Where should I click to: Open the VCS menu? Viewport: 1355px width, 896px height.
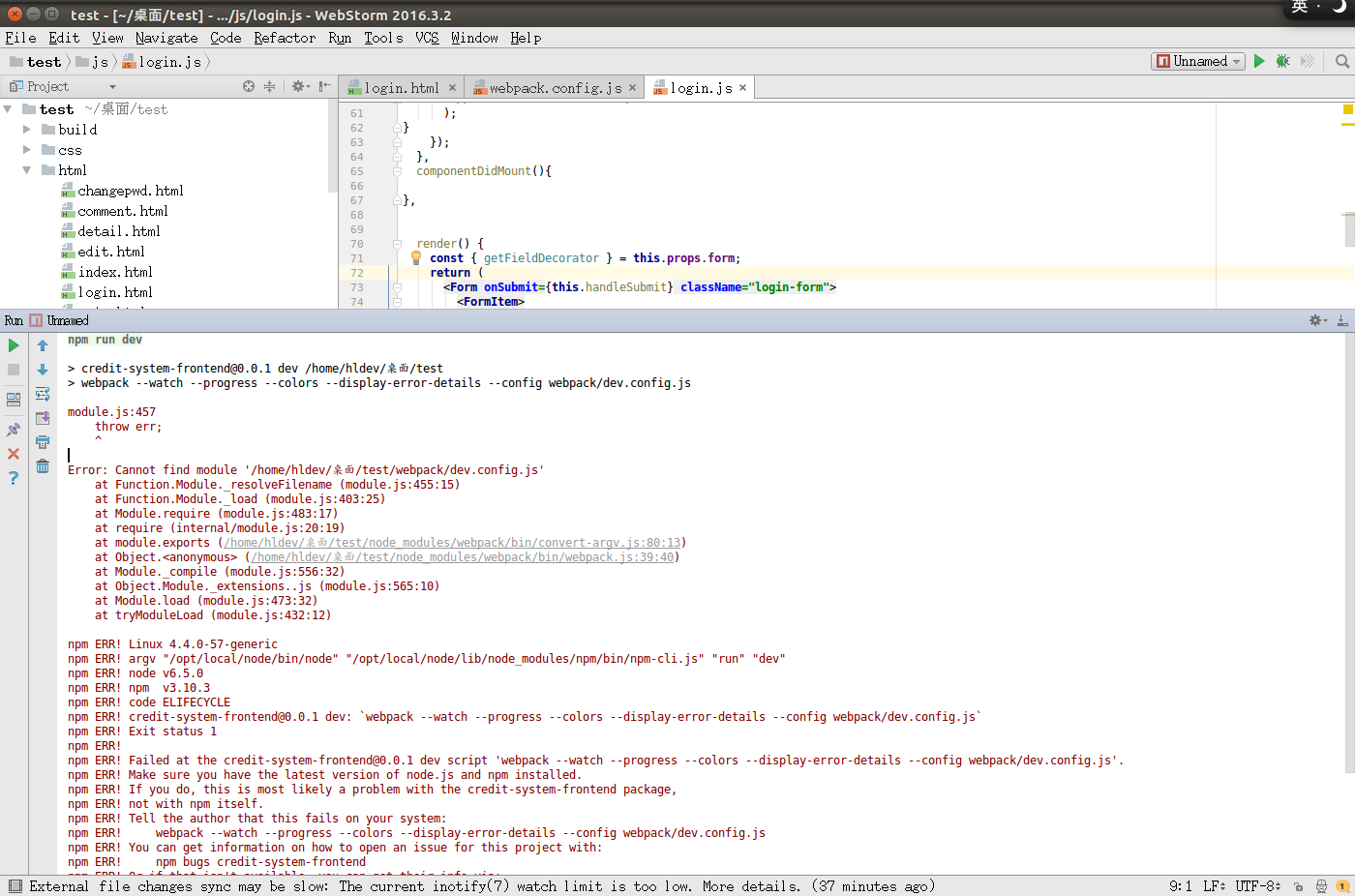(x=427, y=38)
